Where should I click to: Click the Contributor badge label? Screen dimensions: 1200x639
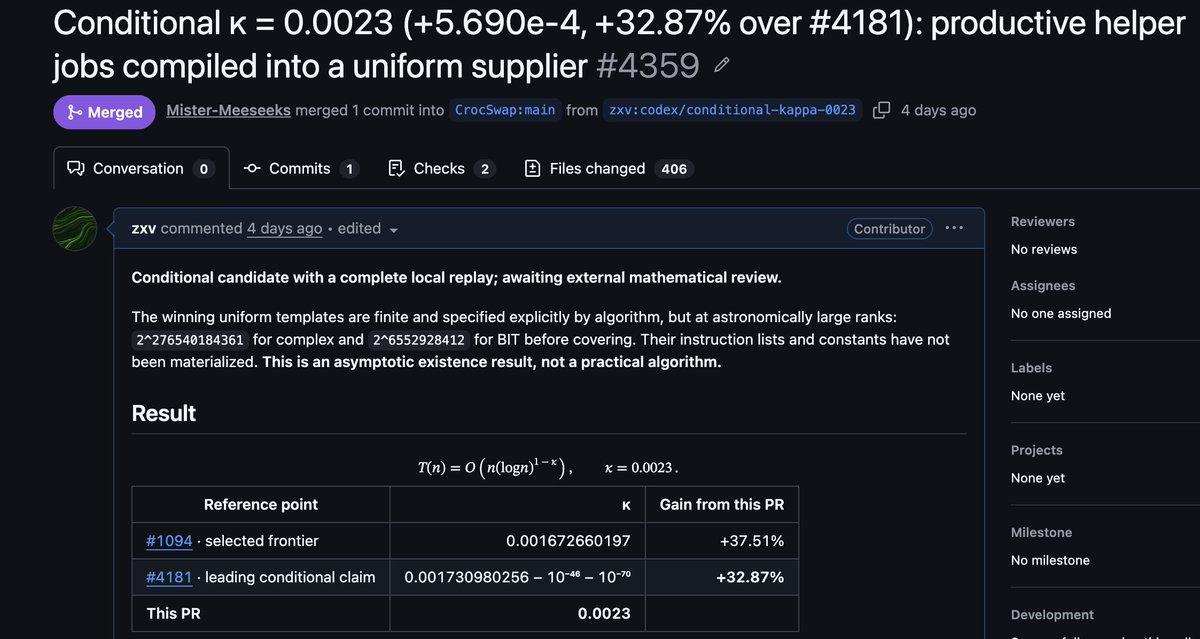[x=889, y=228]
